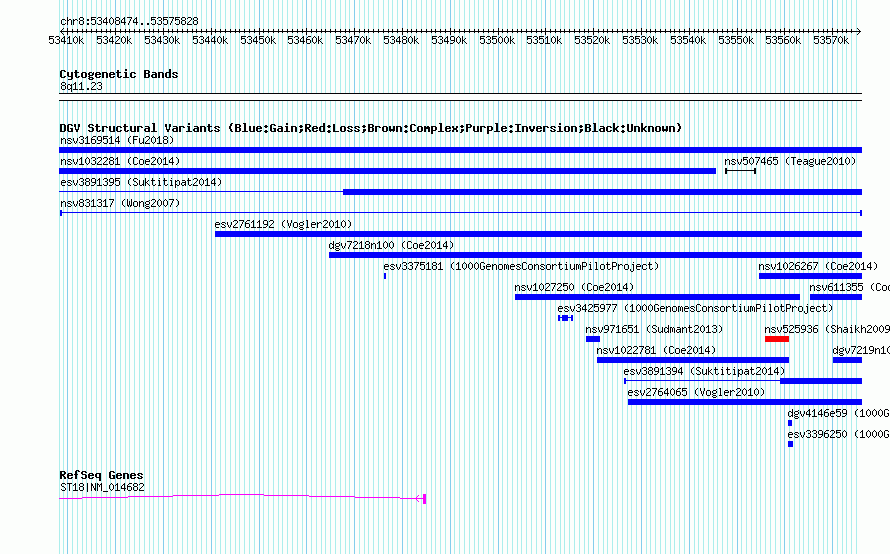Click the black nsv507465 unknown-type marker

740,171
